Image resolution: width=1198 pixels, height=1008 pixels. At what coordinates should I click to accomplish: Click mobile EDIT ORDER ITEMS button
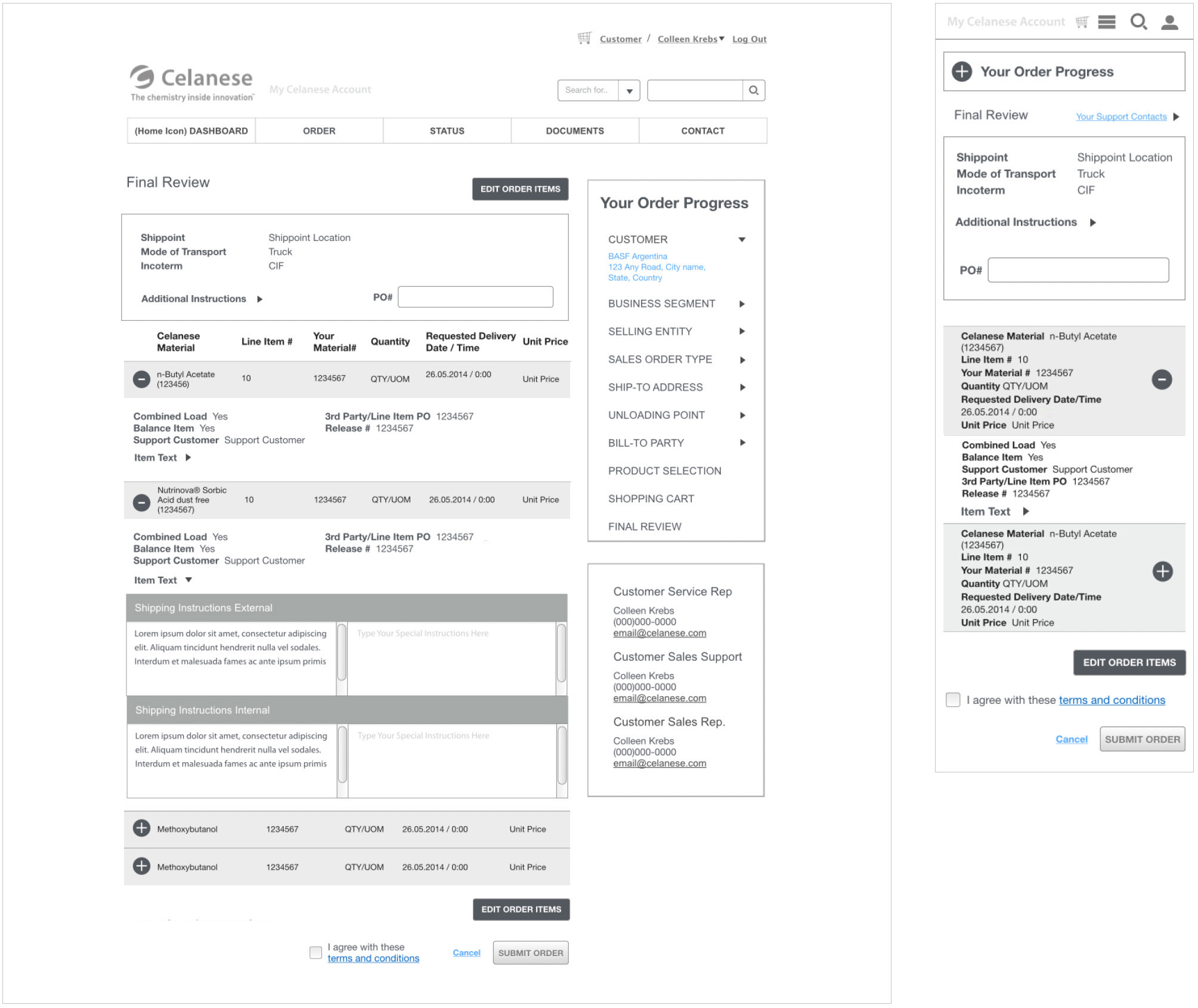(x=1129, y=662)
